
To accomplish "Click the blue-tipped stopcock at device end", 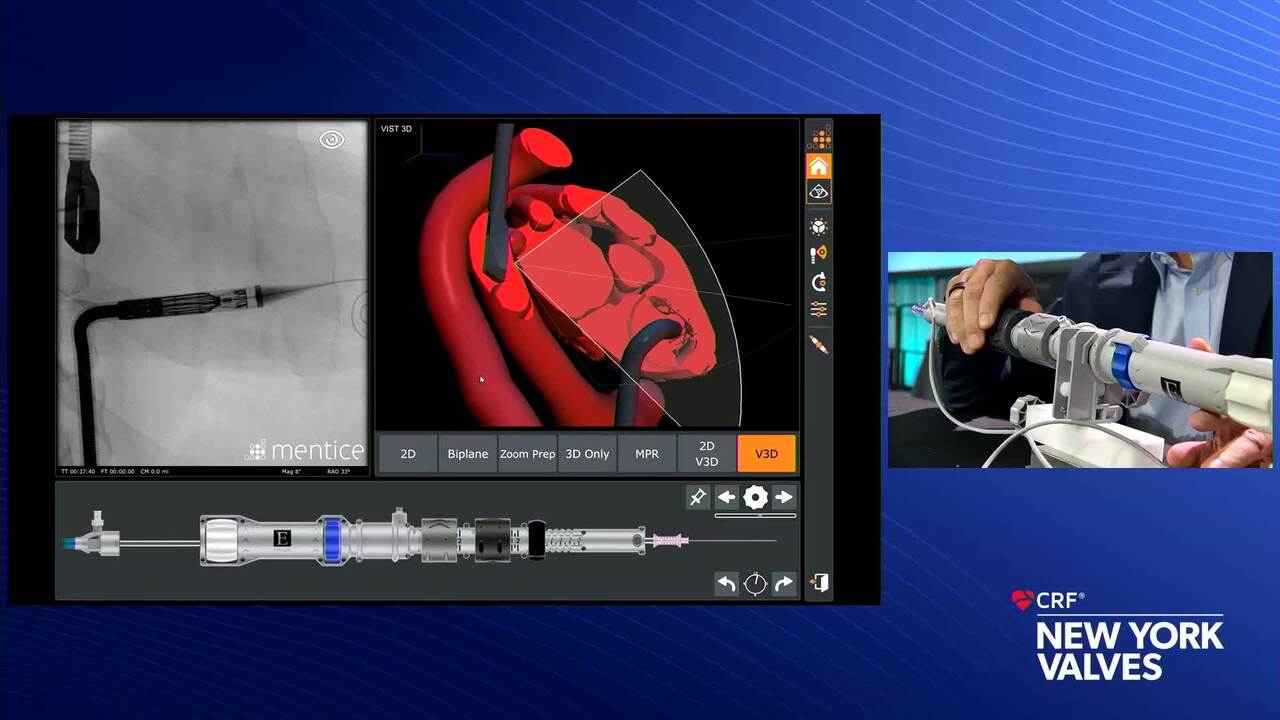I will pyautogui.click(x=90, y=540).
